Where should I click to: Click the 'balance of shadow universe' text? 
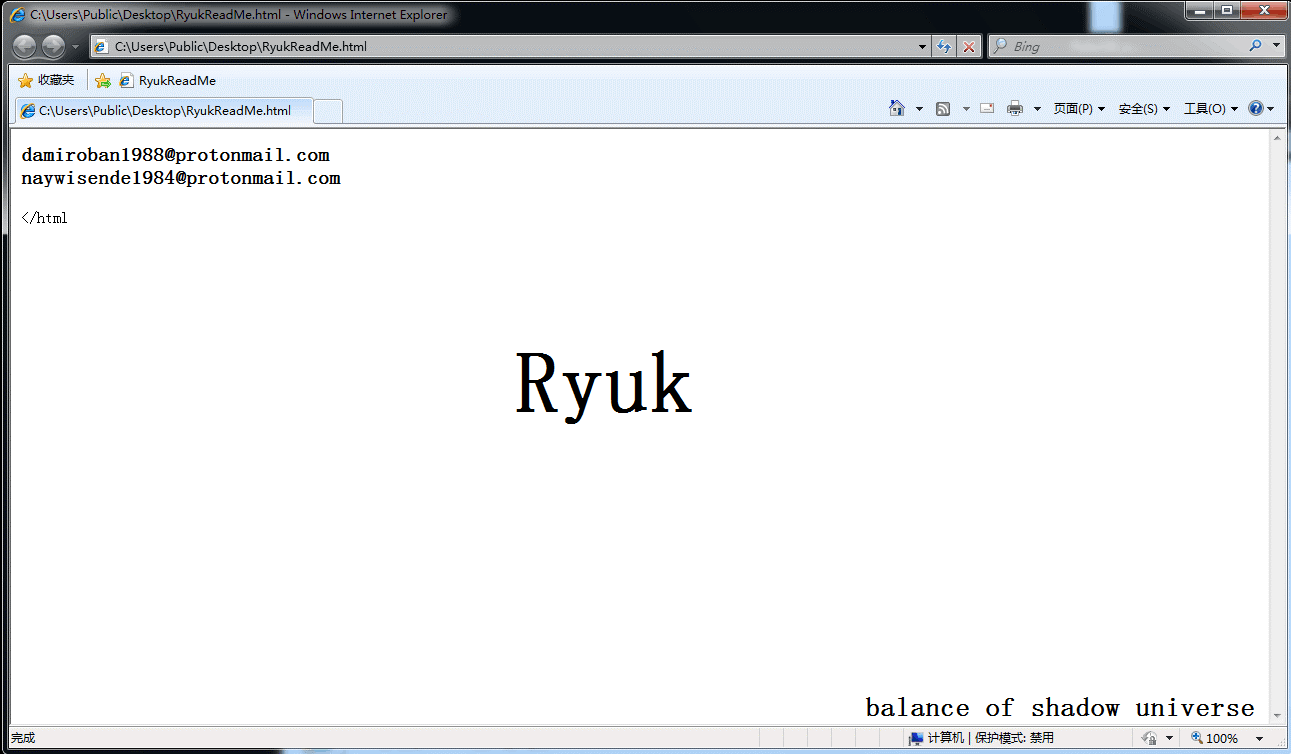[x=1060, y=708]
